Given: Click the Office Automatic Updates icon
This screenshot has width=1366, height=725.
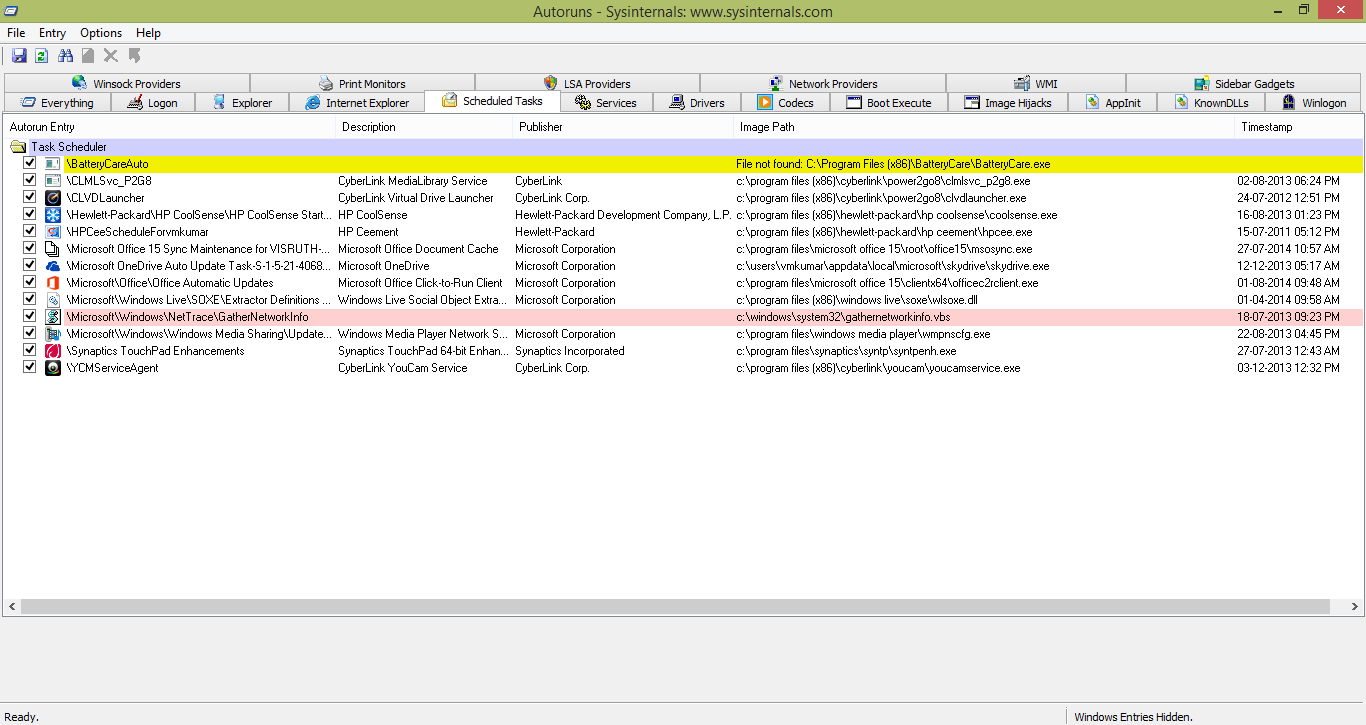Looking at the screenshot, I should coord(53,283).
